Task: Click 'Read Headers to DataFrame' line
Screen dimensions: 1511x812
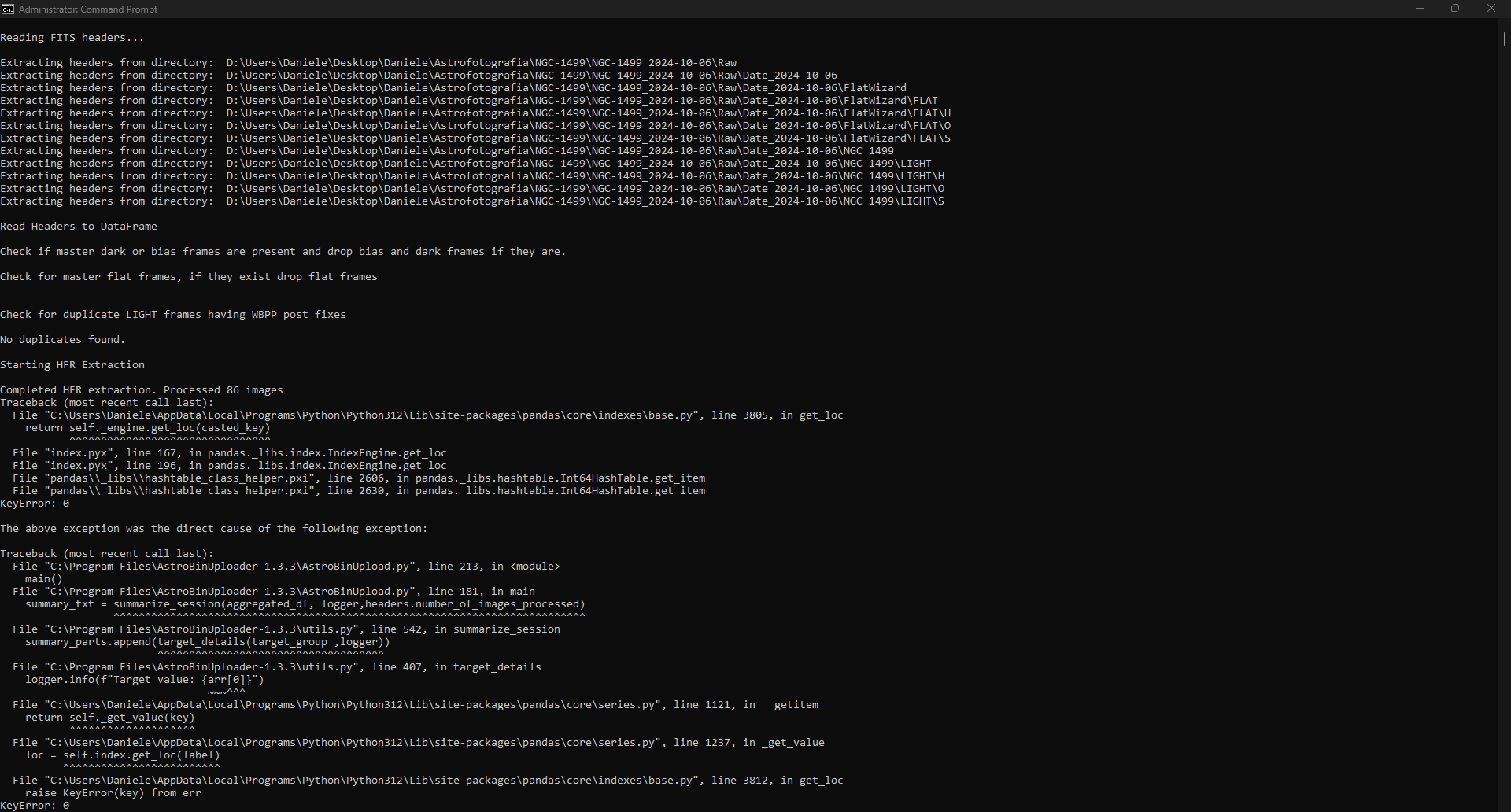Action: coord(79,227)
